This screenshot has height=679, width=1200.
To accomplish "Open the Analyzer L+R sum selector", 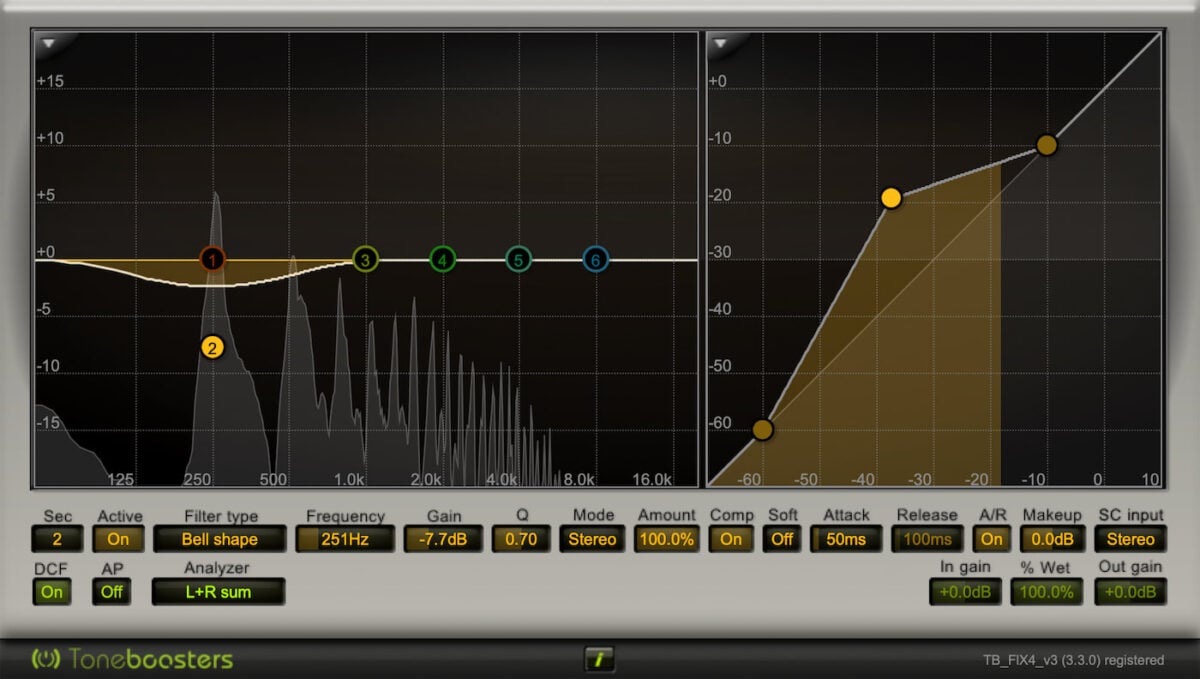I will coord(218,591).
